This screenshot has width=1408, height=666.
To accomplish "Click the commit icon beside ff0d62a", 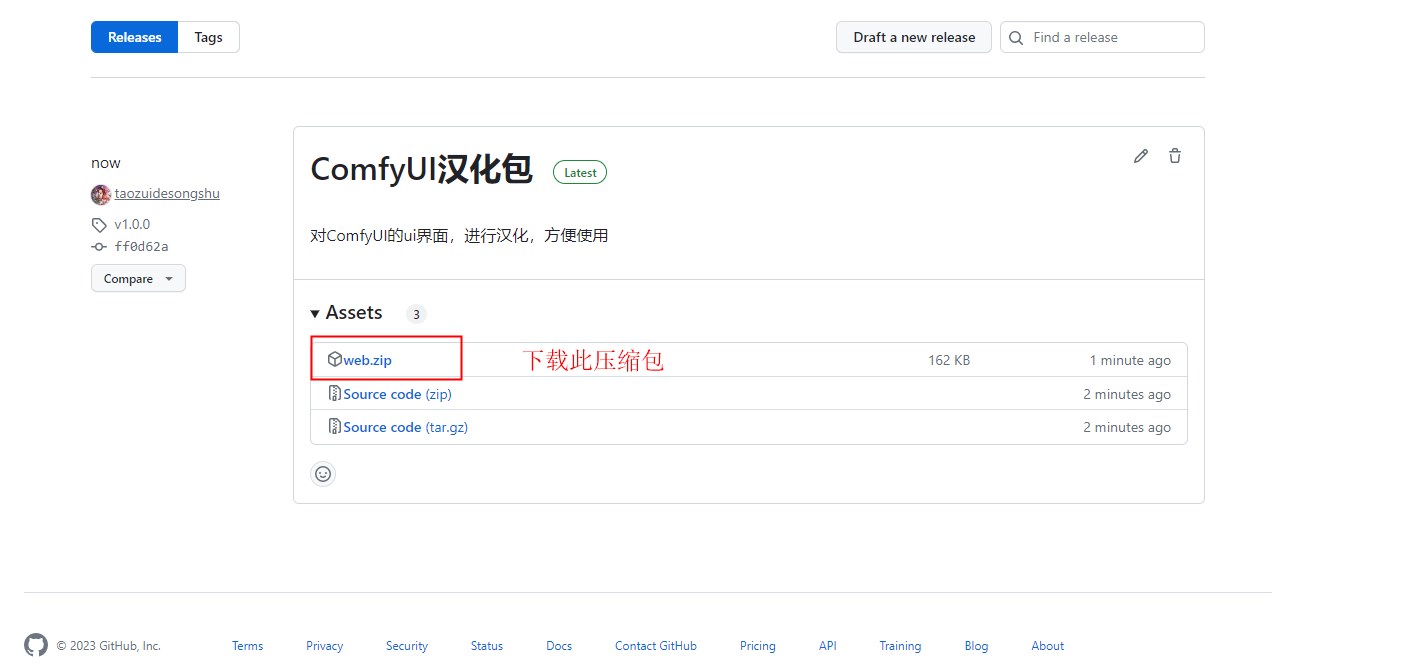I will point(99,247).
